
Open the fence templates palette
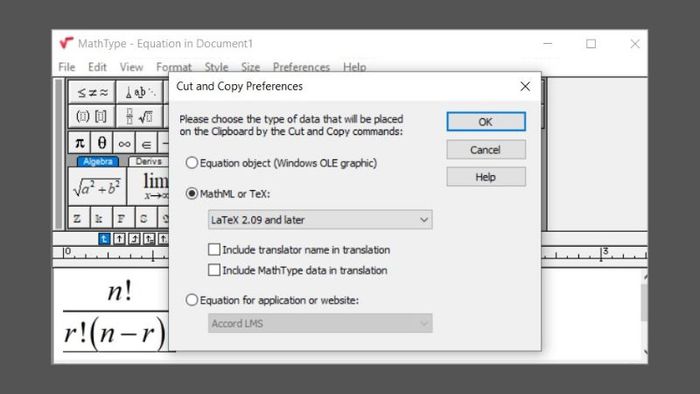click(x=92, y=116)
